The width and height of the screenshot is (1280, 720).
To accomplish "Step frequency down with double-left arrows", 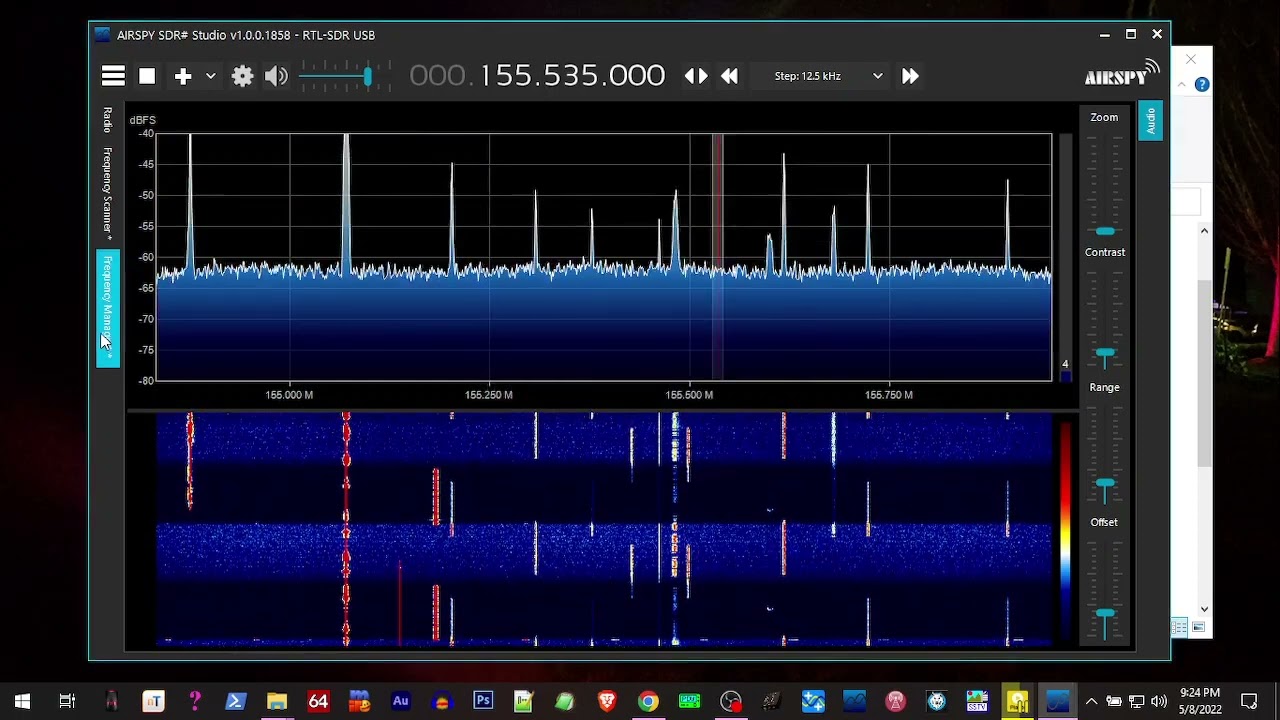I will point(729,76).
